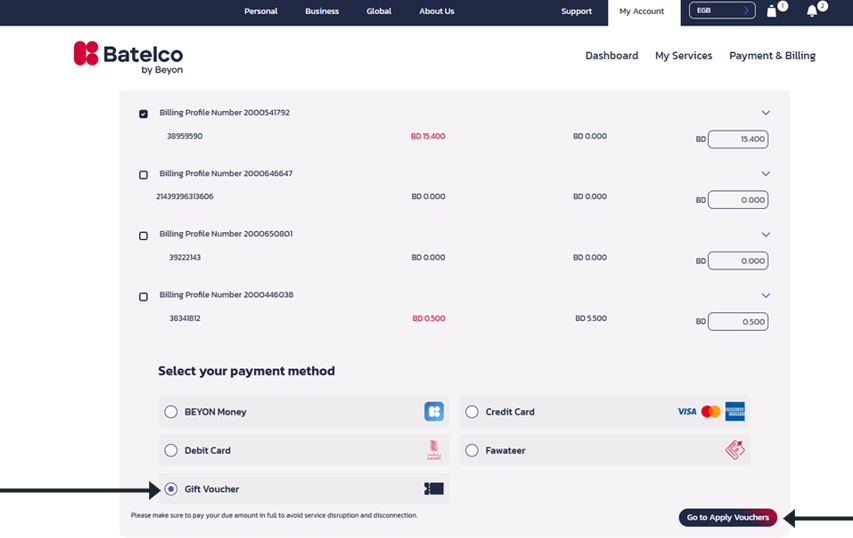Click account number 38959590
This screenshot has width=853, height=538.
(x=184, y=136)
